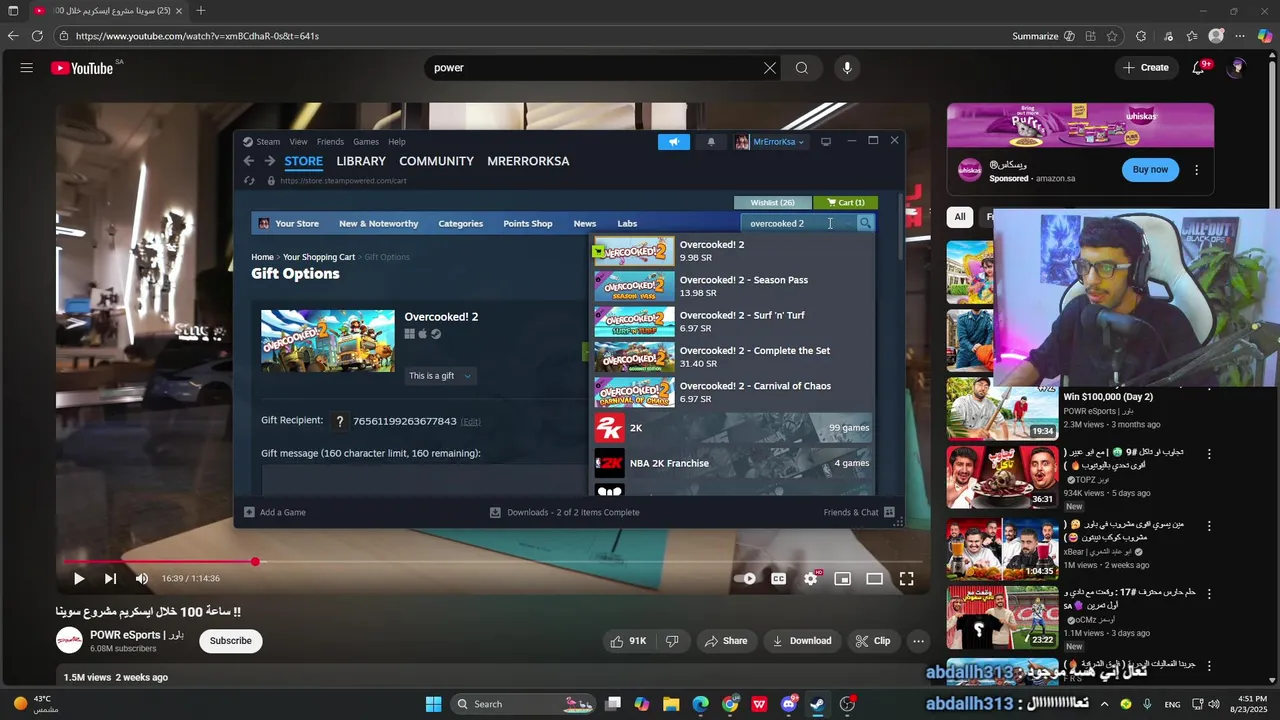Clear the search text with the X
Viewport: 1280px width, 720px height.
pos(770,68)
